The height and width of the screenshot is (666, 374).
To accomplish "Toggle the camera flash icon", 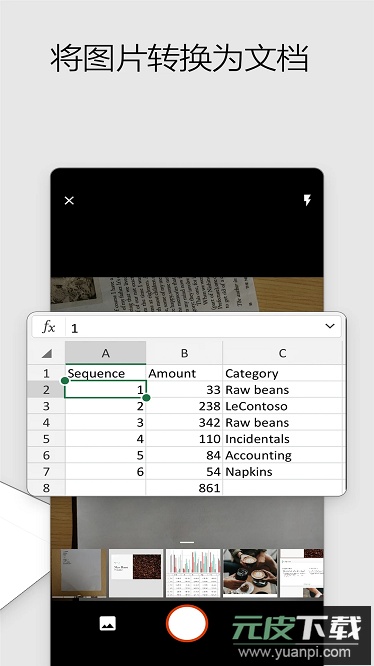I will (x=307, y=200).
